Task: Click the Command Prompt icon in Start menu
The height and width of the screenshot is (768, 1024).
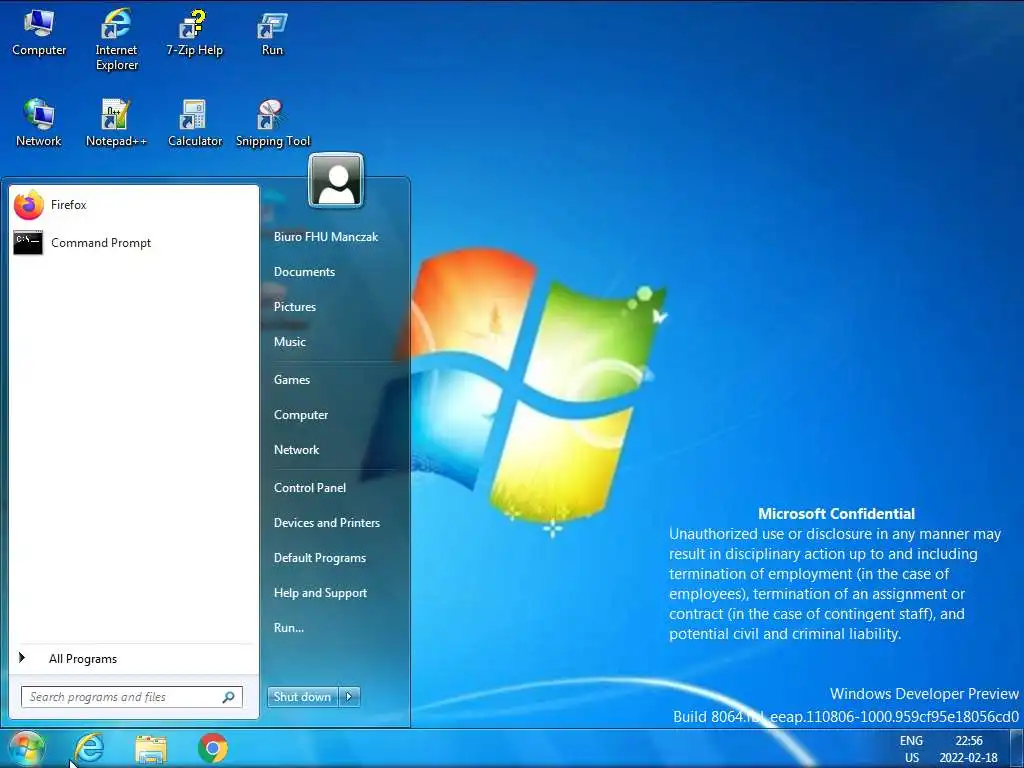Action: (x=28, y=243)
